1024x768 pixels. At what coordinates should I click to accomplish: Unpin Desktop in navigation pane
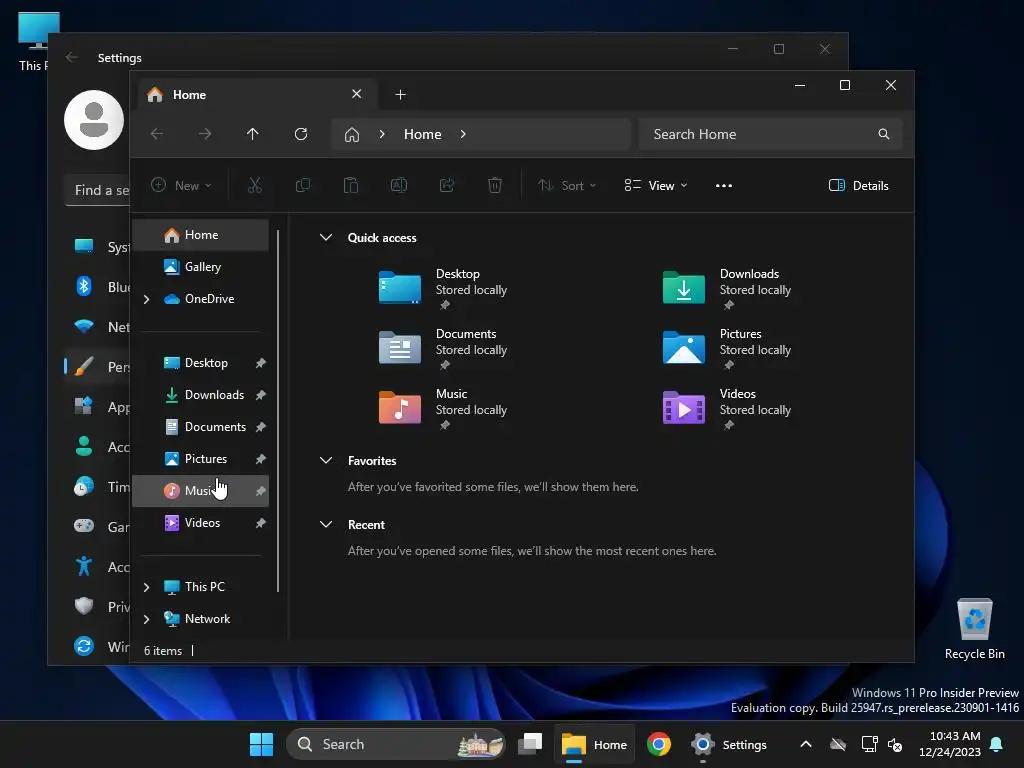[261, 363]
